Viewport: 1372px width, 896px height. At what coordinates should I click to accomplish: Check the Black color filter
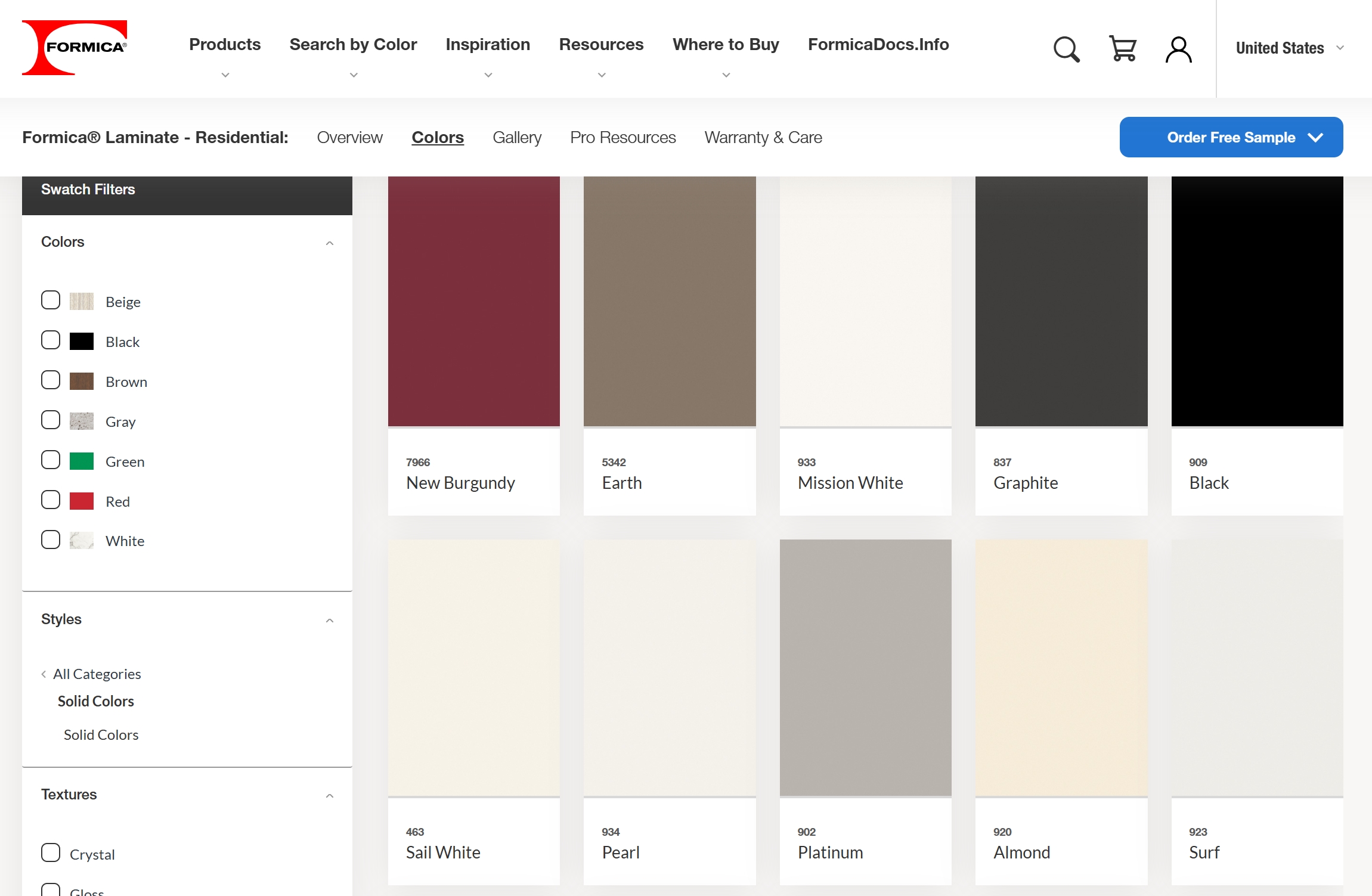(x=51, y=340)
